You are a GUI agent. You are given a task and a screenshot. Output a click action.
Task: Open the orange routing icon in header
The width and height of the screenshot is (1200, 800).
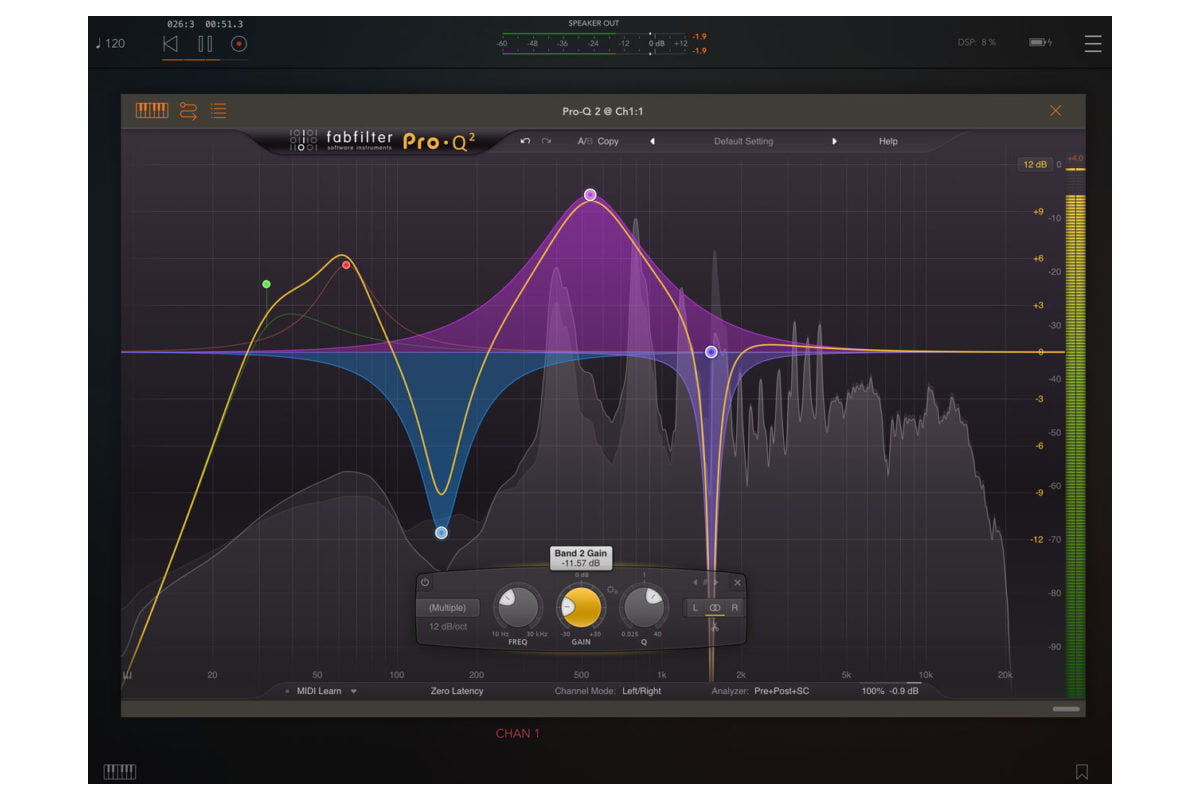tap(188, 111)
